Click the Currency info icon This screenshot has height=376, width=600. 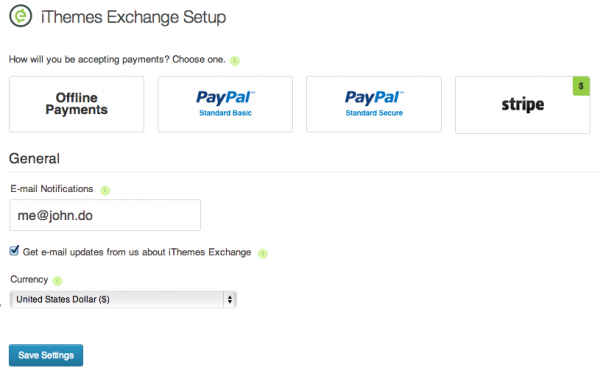click(x=57, y=281)
